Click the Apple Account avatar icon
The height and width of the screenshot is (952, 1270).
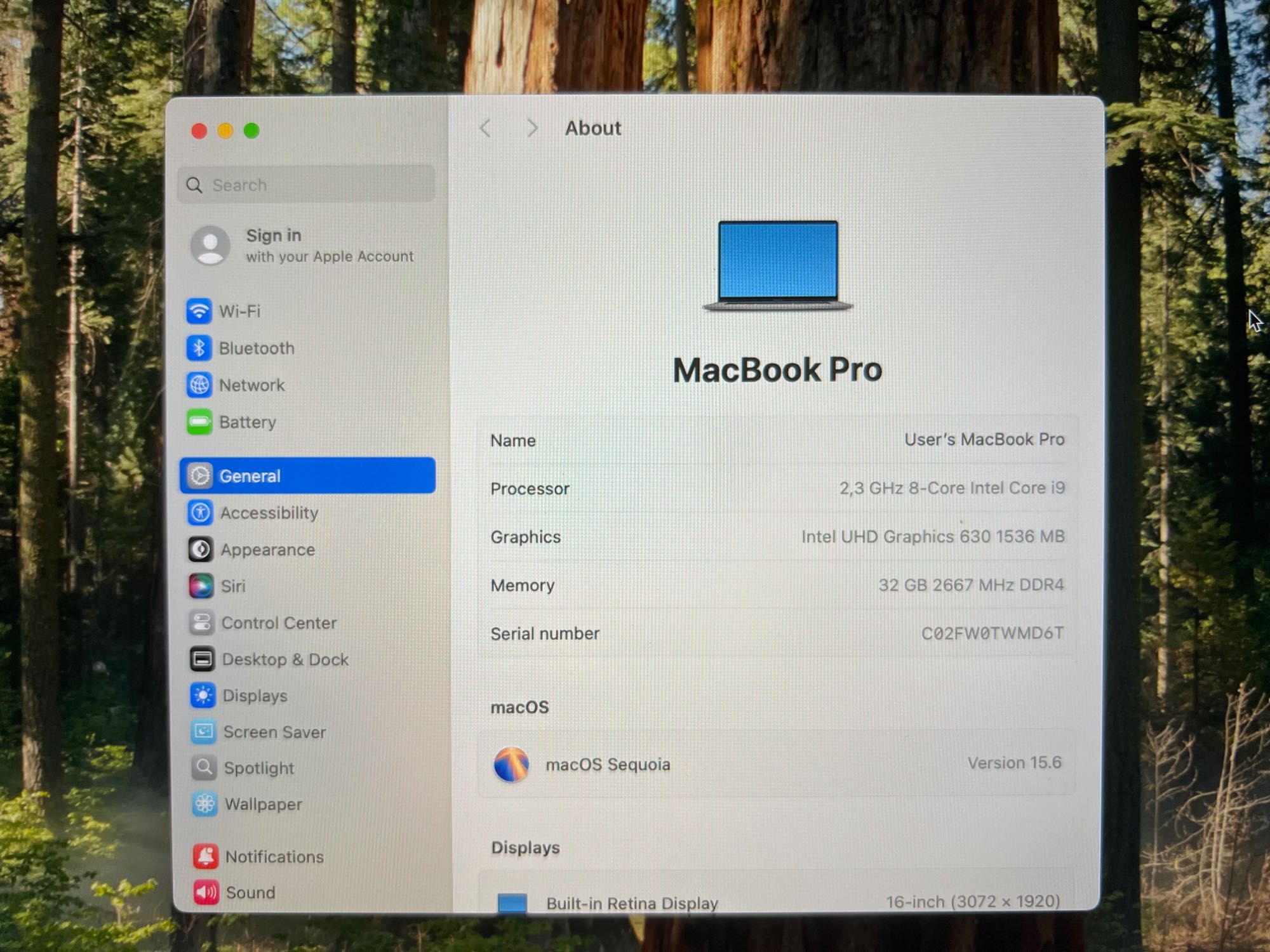coord(210,245)
